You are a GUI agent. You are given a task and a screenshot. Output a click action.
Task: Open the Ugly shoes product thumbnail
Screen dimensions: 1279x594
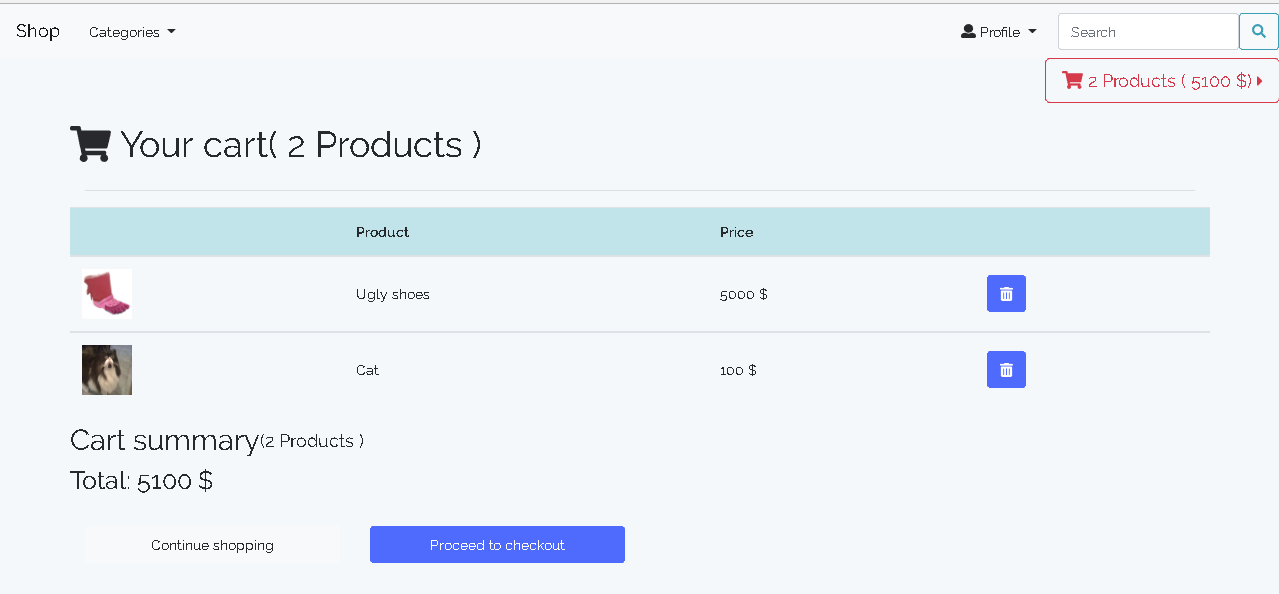pyautogui.click(x=107, y=294)
